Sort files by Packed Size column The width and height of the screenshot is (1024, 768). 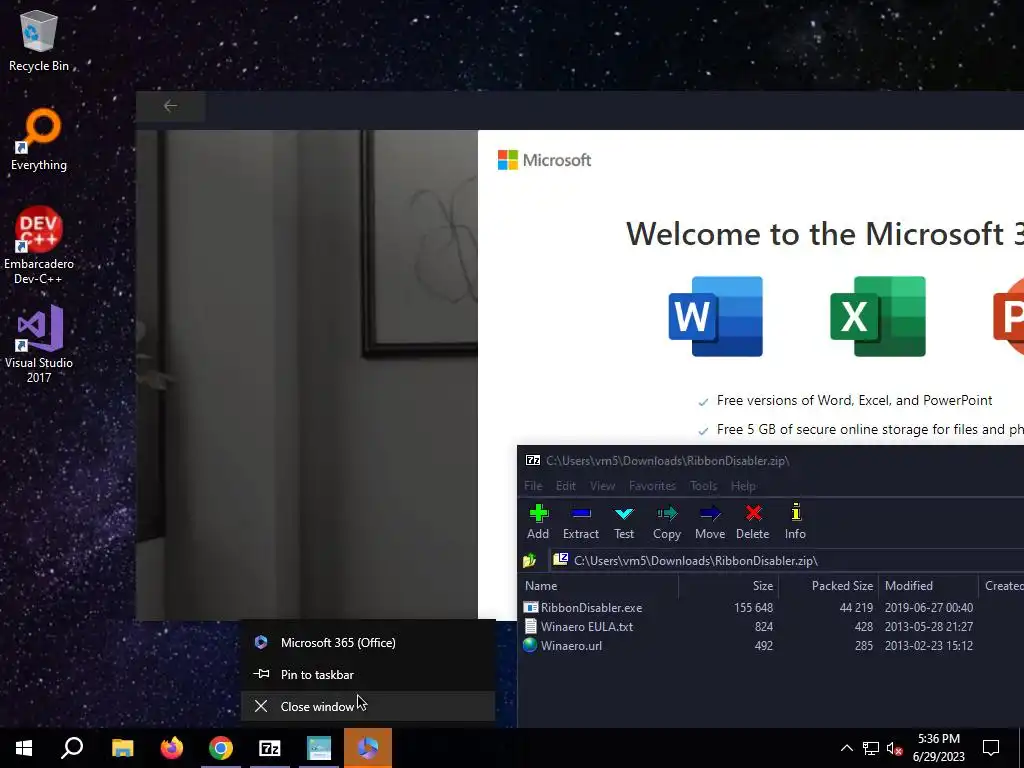point(829,586)
